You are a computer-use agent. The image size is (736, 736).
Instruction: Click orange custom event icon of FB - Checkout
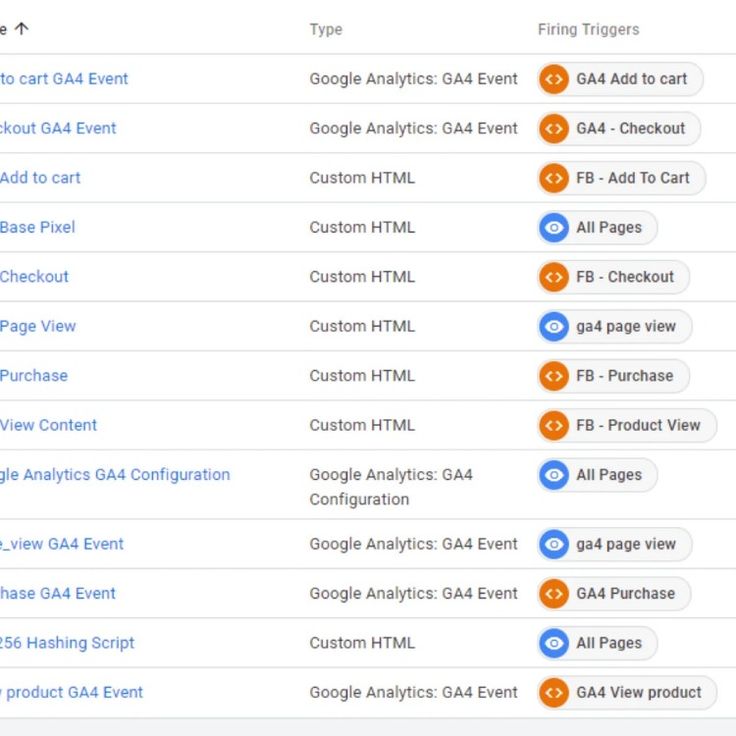554,277
